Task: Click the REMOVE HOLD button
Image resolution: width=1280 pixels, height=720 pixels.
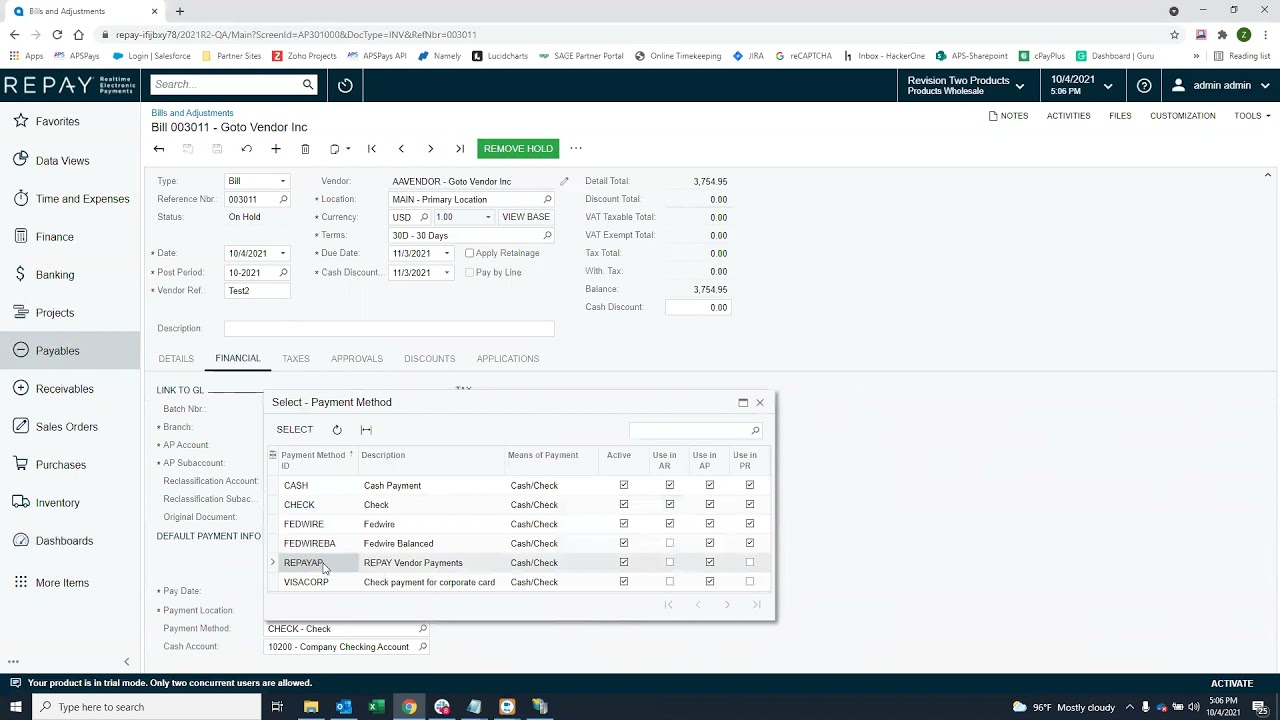Action: click(518, 149)
